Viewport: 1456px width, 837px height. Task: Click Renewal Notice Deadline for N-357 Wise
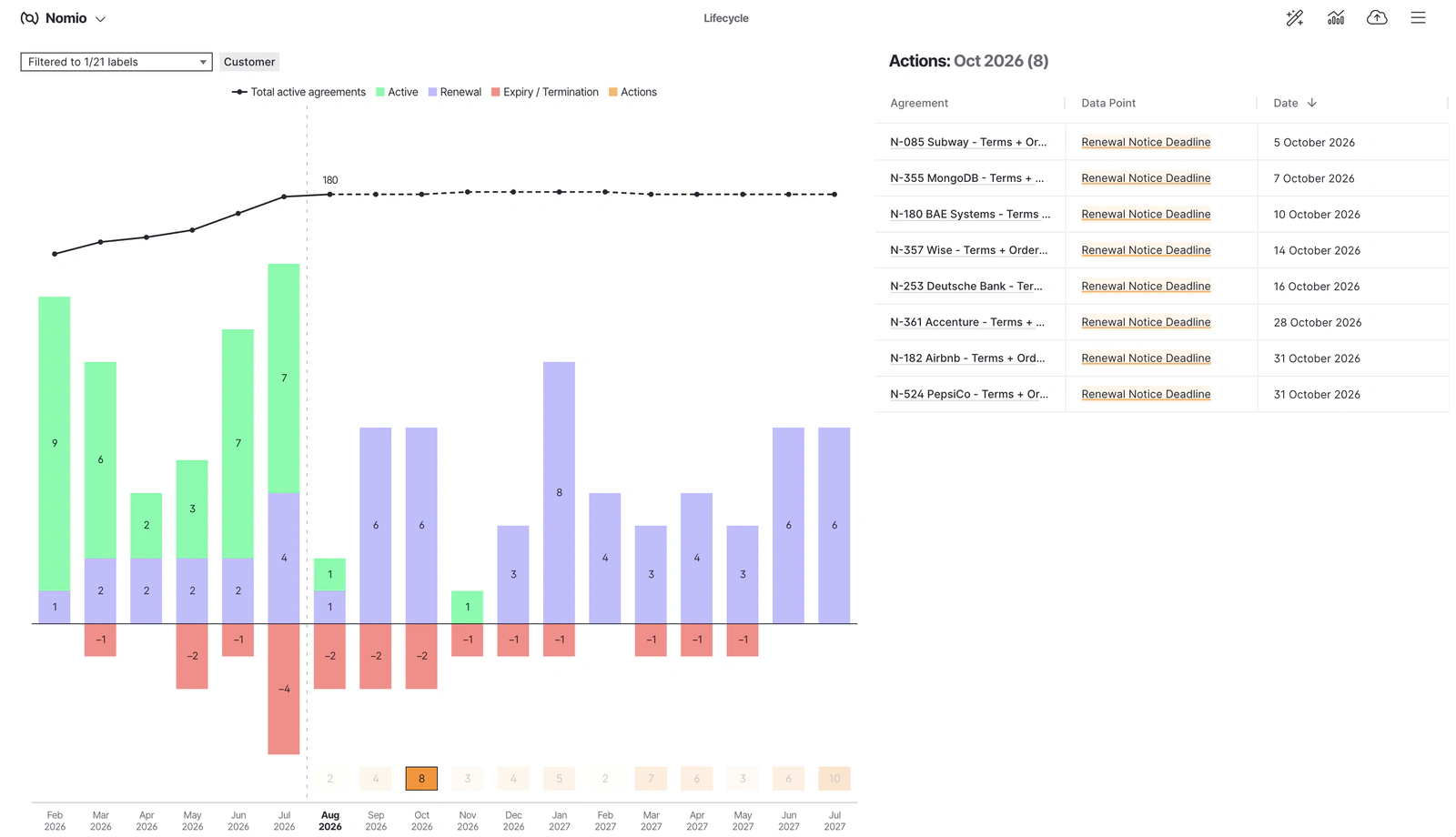(1146, 250)
